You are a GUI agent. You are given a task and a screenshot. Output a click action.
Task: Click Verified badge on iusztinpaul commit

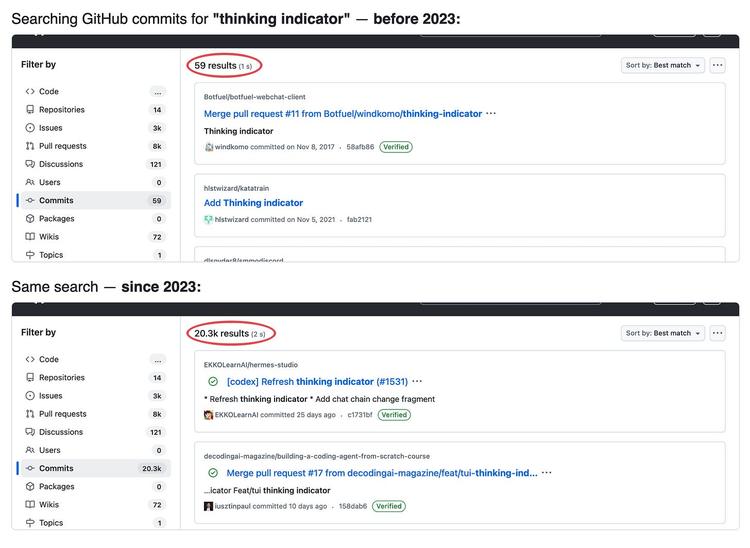point(389,506)
